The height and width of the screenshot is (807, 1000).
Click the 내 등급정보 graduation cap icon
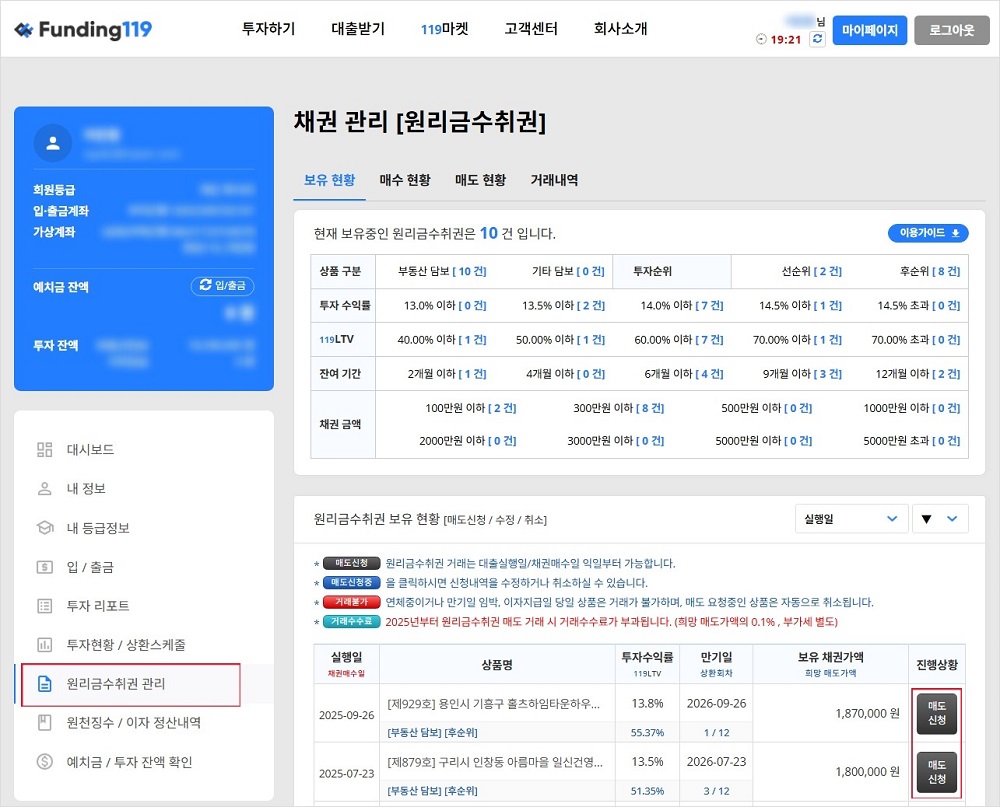(45, 528)
